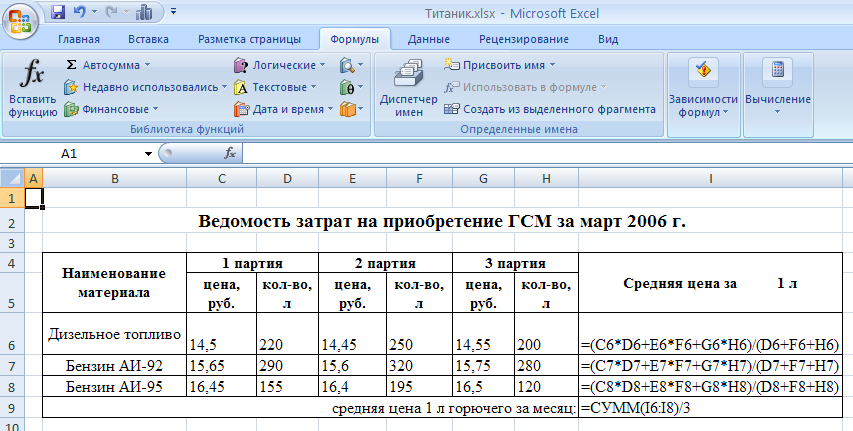This screenshot has width=853, height=431.
Task: Click formula cell starting =(C7*D7
Action: (x=710, y=365)
